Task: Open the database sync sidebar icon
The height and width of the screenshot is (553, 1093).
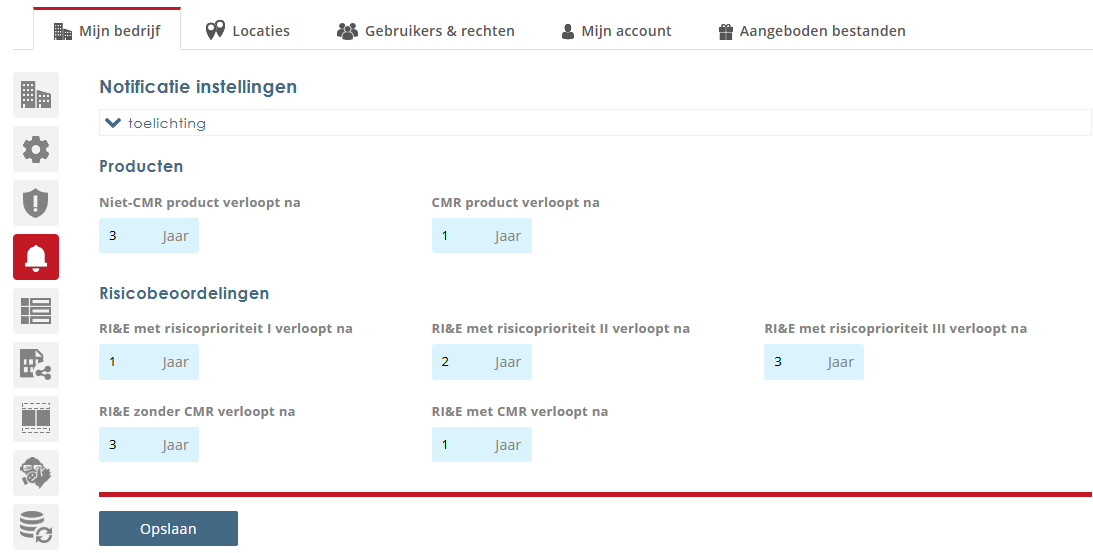Action: point(36,527)
